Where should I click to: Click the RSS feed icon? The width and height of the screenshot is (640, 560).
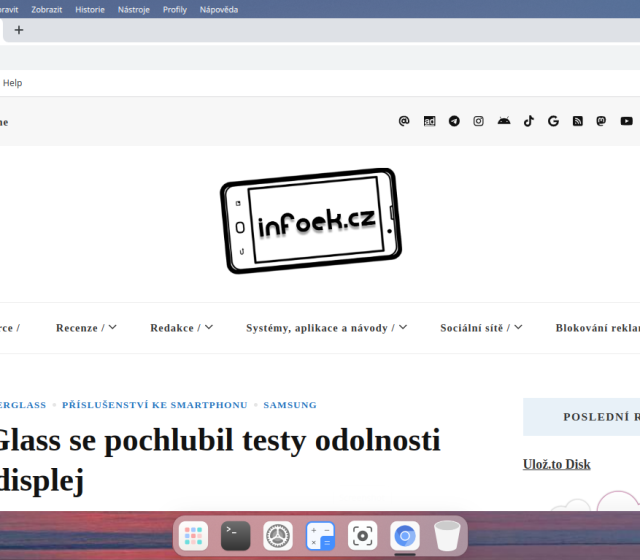[577, 121]
